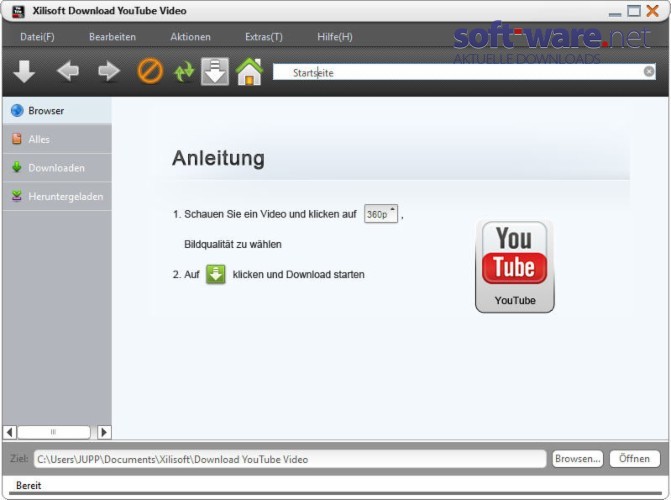Viewport: 671px width, 500px height.
Task: Go to home page via house icon
Action: (x=249, y=71)
